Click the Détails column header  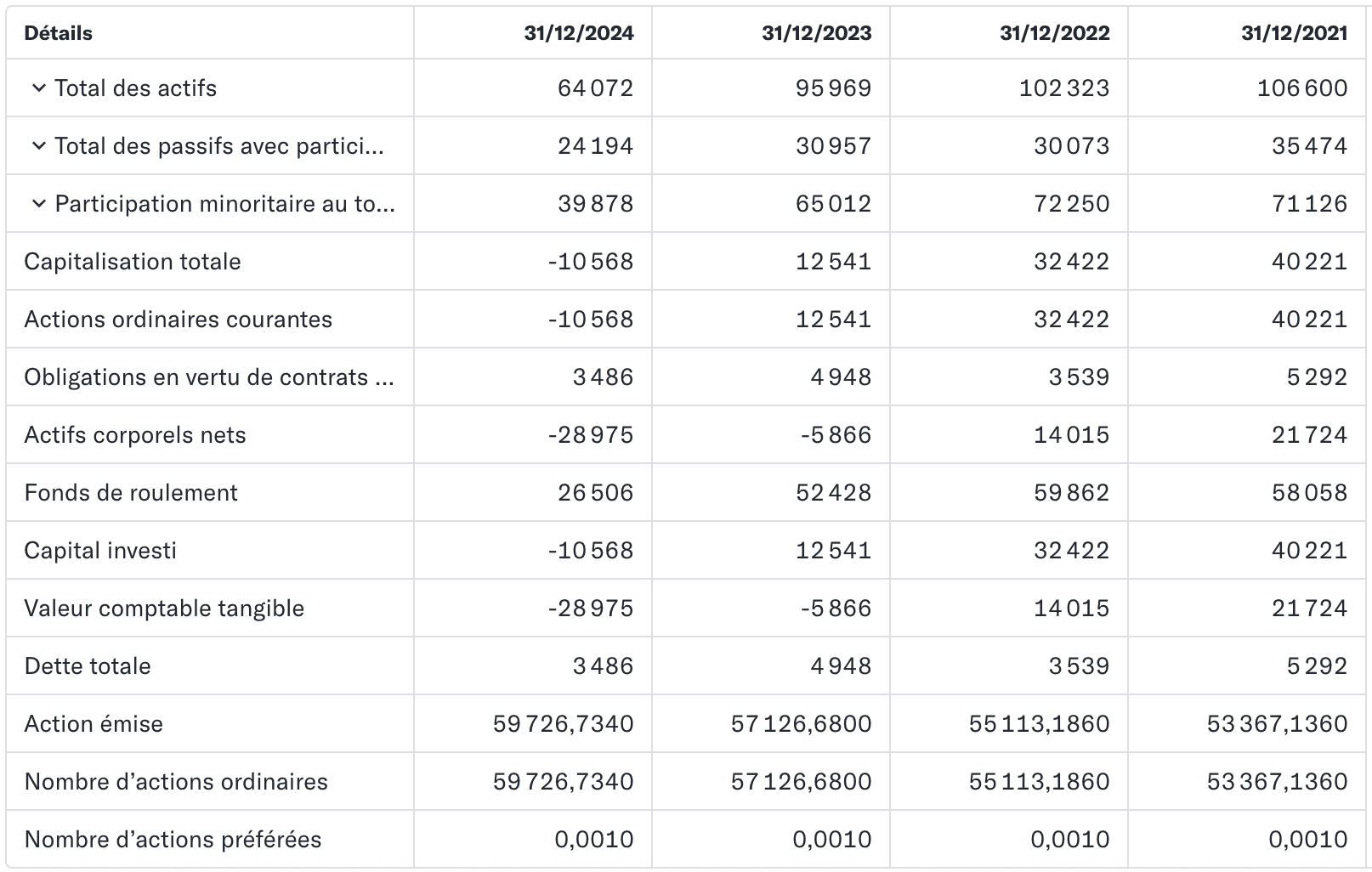(58, 33)
